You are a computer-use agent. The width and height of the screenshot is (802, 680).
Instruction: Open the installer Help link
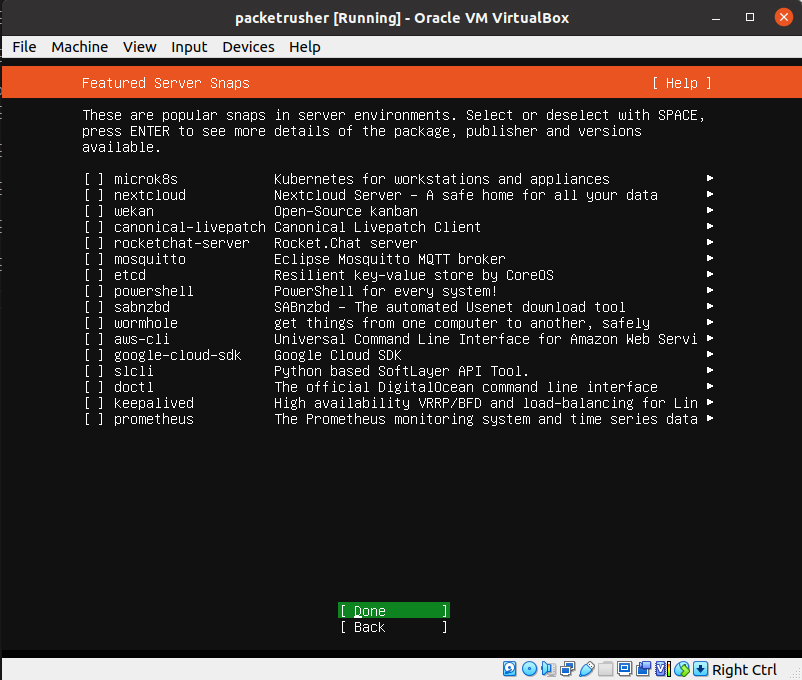click(x=681, y=83)
